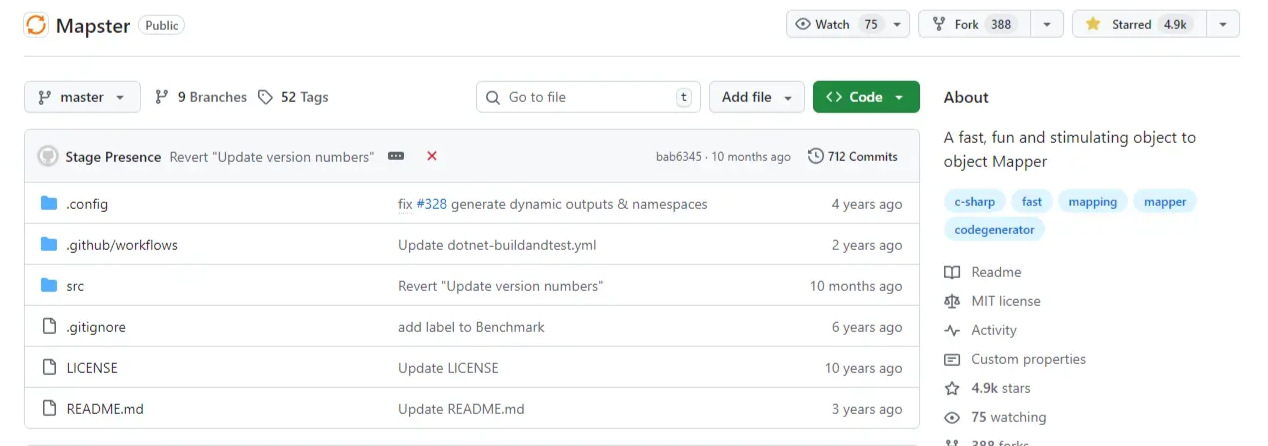Open the Add file dropdown
The height and width of the screenshot is (446, 1268).
756,97
